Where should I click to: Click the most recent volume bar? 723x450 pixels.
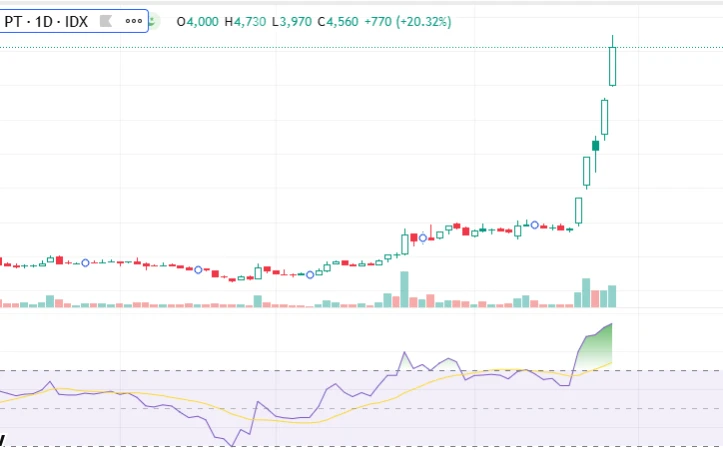point(612,296)
